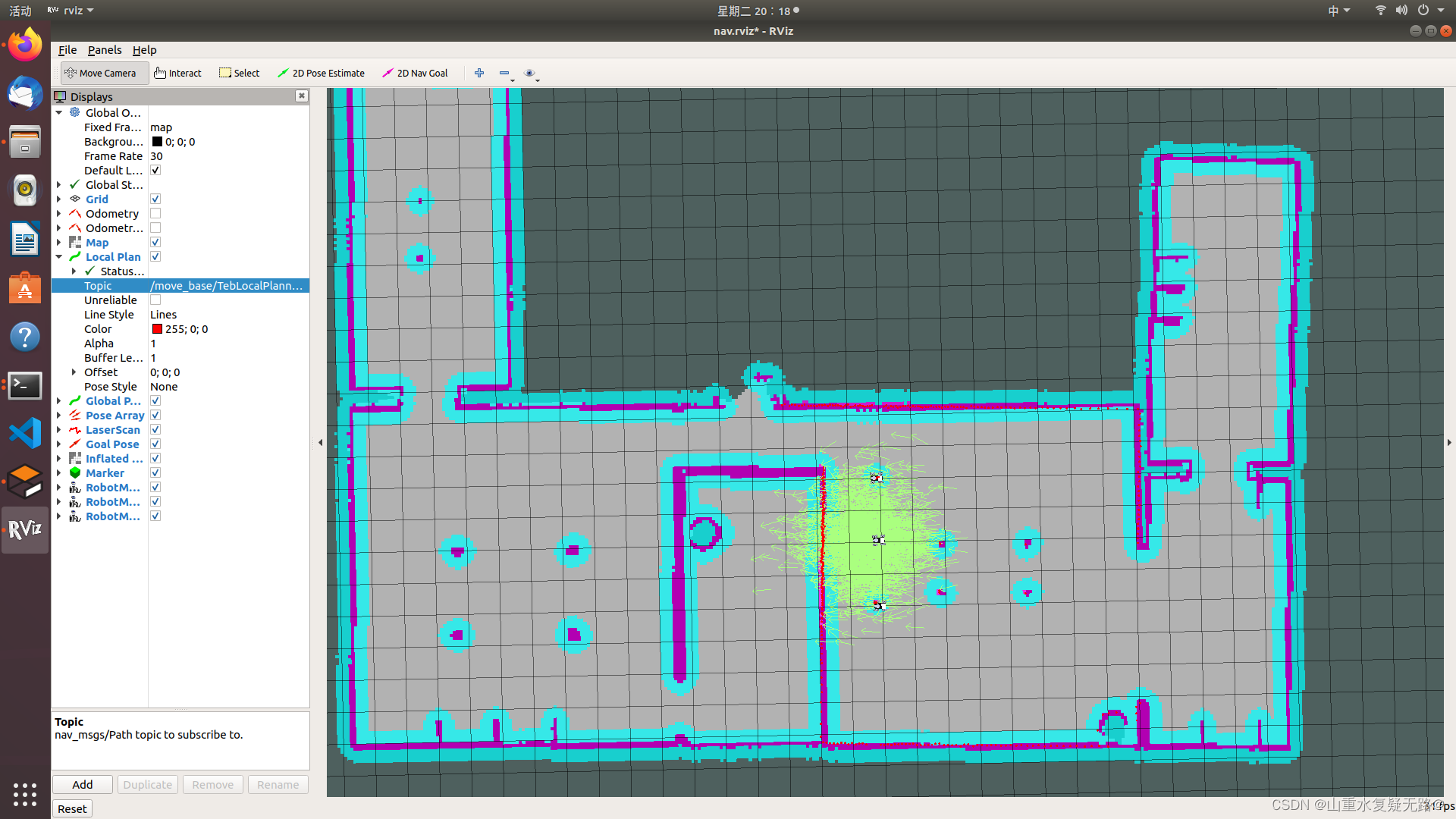Enable the Odometry display checkbox
Screen dimensions: 1456x819
155,213
